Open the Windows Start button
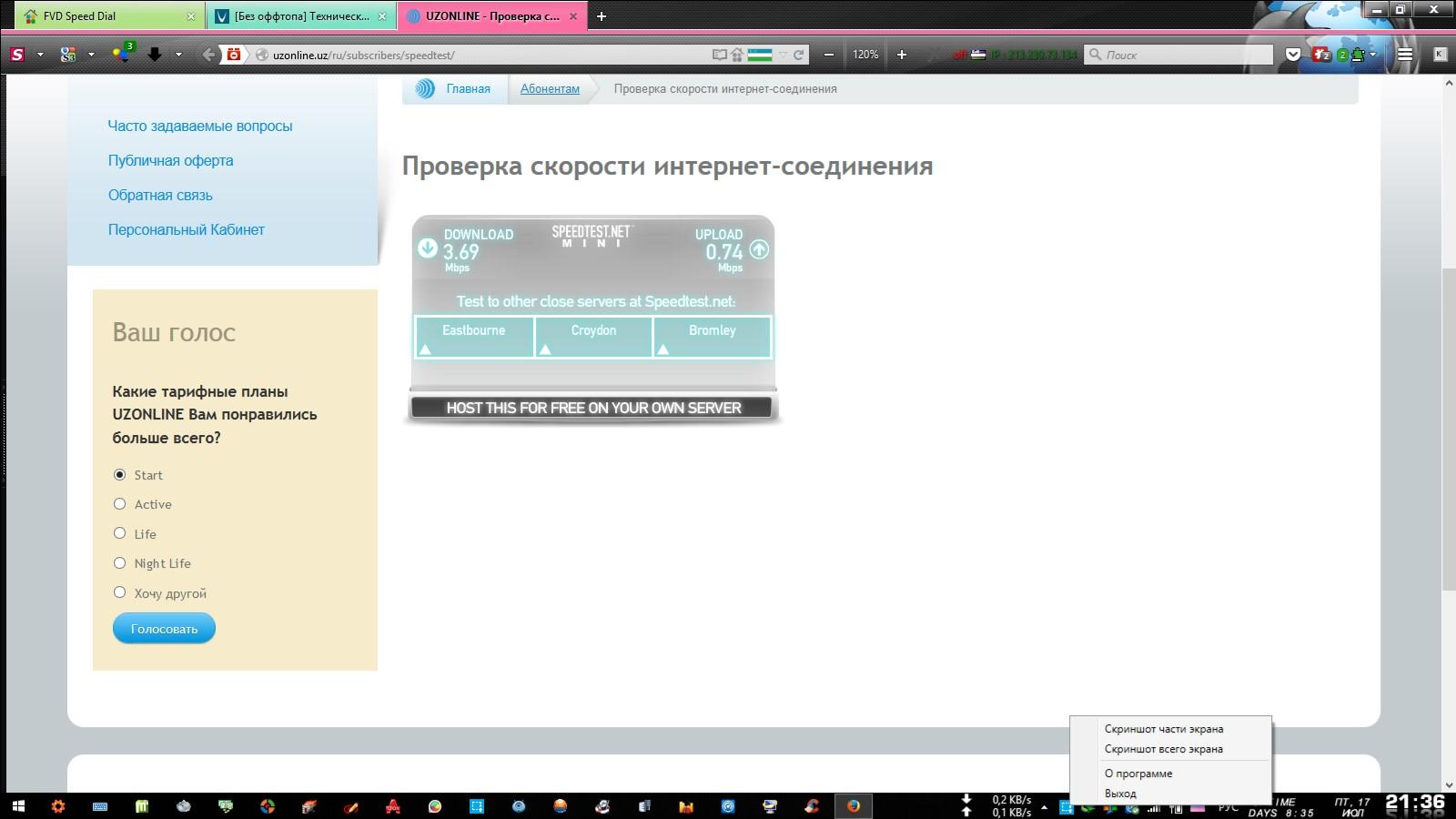The image size is (1456, 819). [18, 806]
